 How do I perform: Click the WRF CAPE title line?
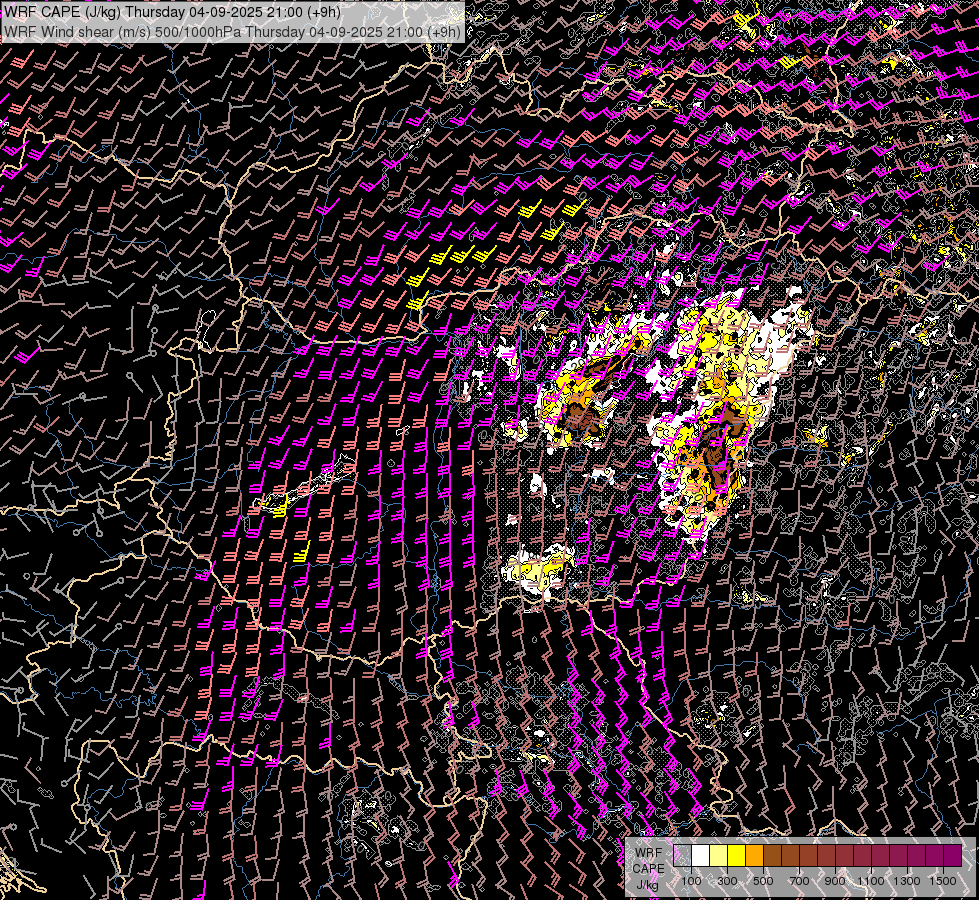click(x=172, y=12)
